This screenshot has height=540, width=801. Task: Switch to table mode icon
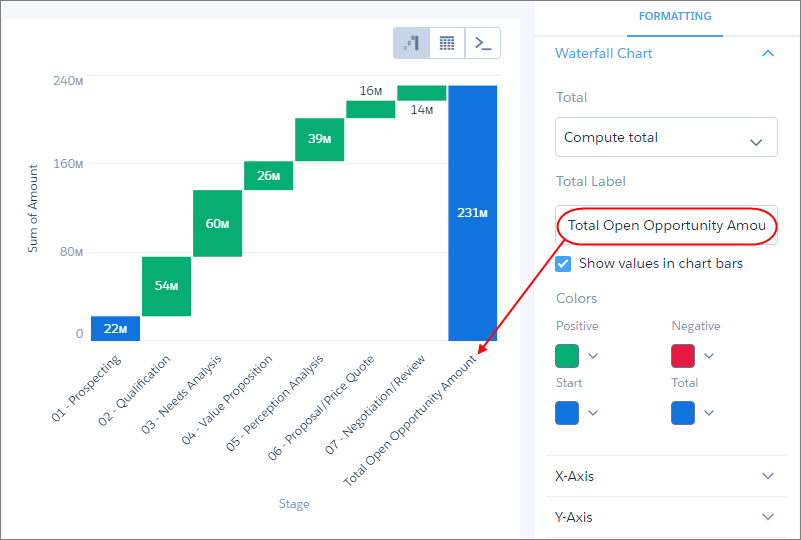447,43
